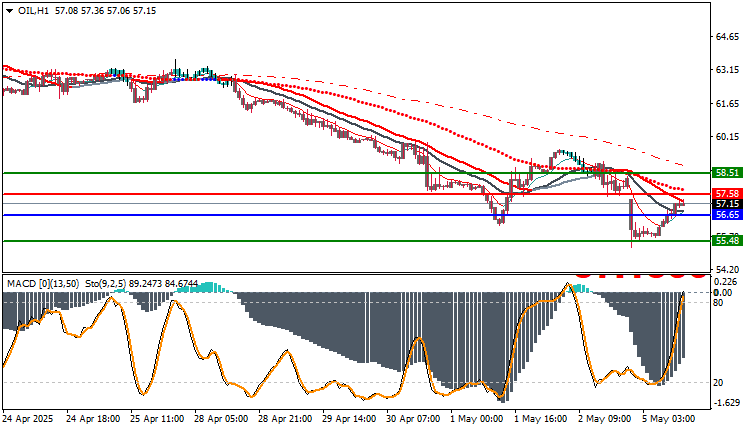Select the 57.58 red price level label
Image resolution: width=750 pixels, height=430 pixels.
(x=727, y=194)
